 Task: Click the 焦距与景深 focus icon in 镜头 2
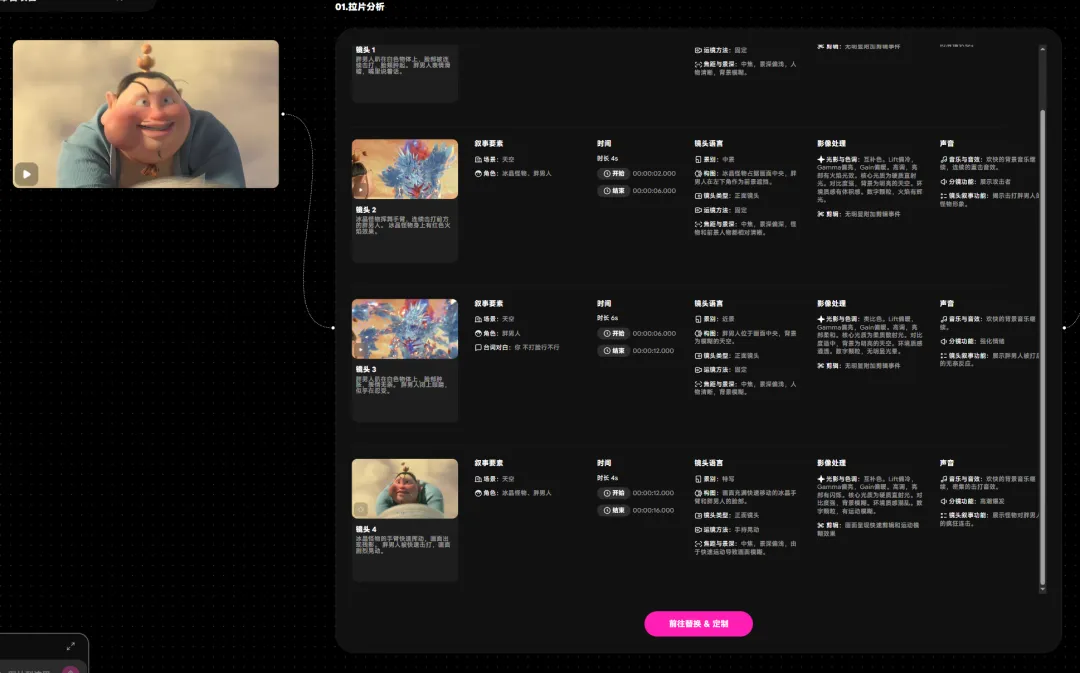click(698, 225)
